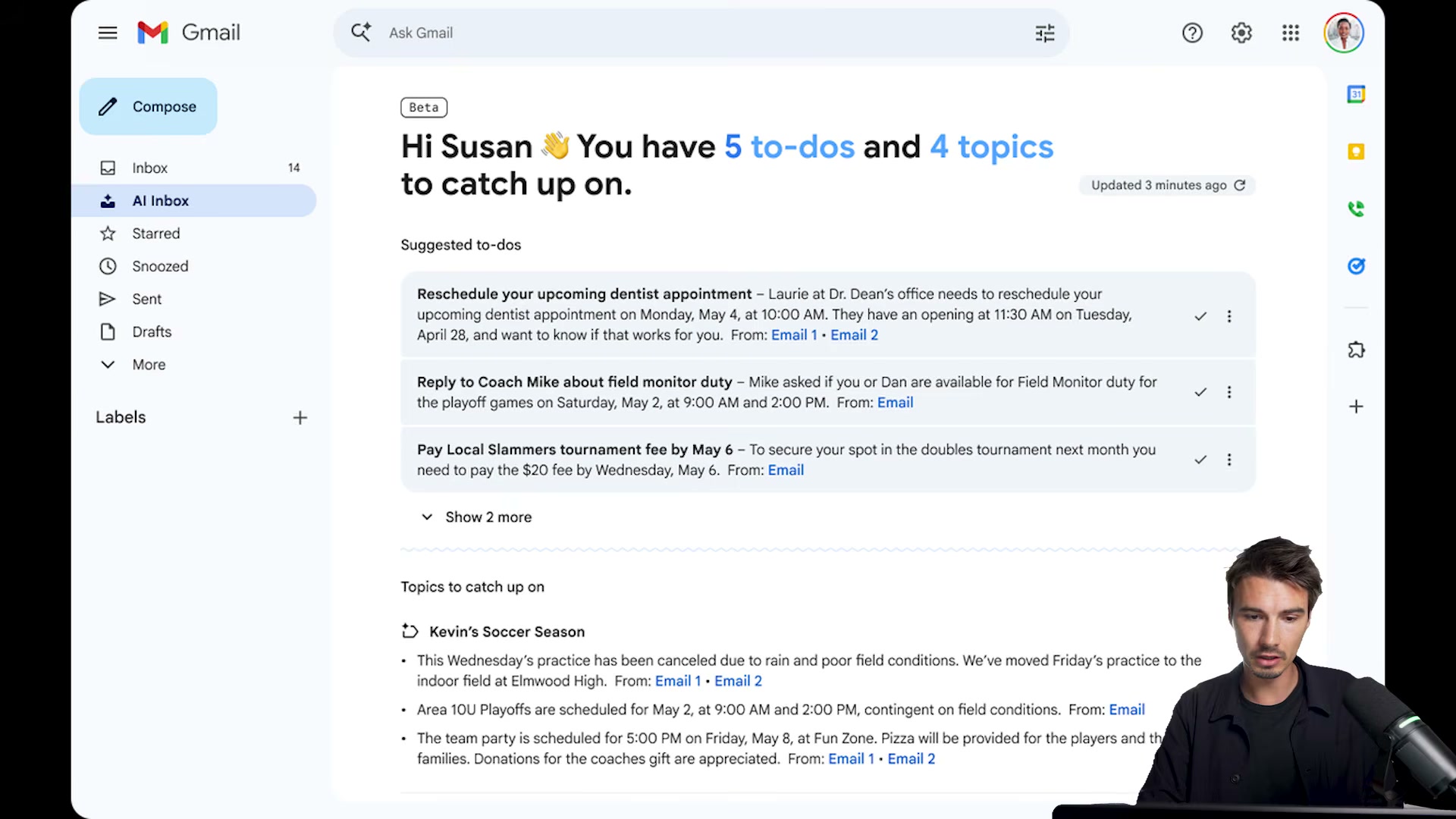This screenshot has height=819, width=1456.
Task: Open Email 2 link in dentist to-do
Action: (854, 335)
